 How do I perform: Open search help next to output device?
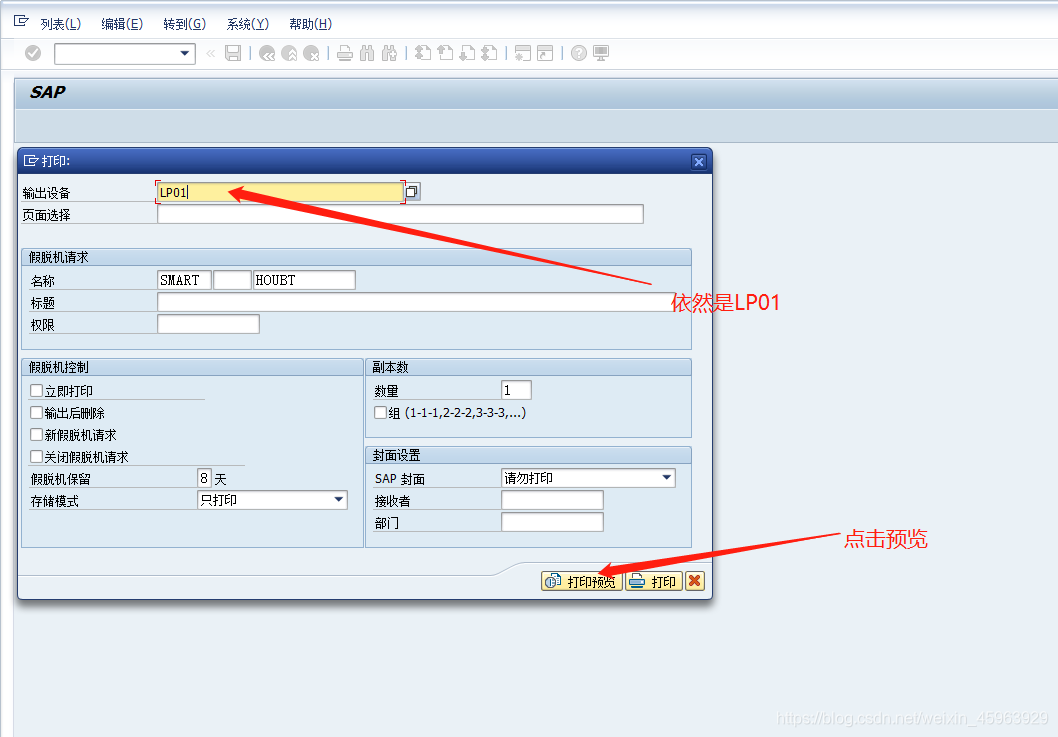[x=412, y=192]
